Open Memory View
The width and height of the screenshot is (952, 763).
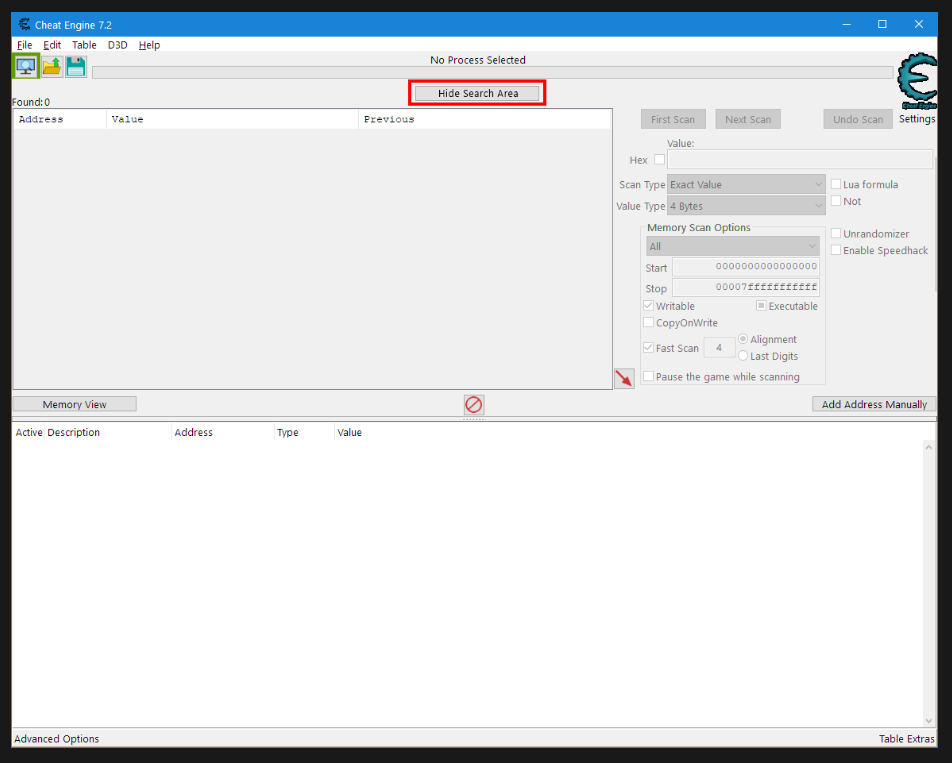(74, 403)
